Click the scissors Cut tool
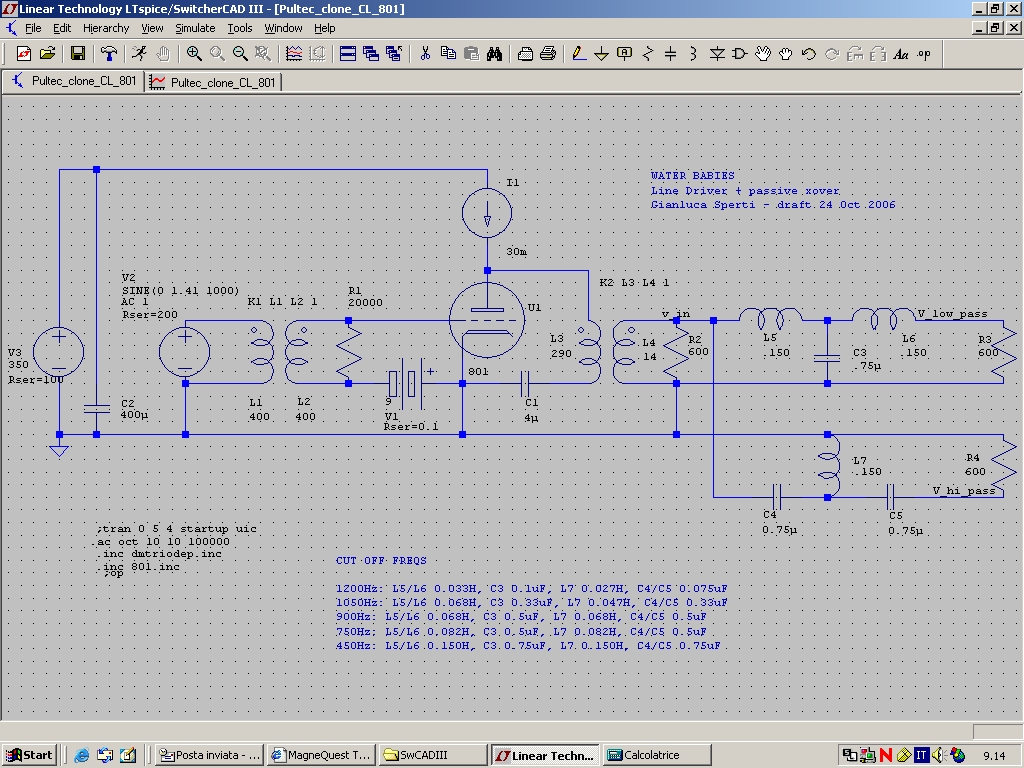 tap(425, 54)
